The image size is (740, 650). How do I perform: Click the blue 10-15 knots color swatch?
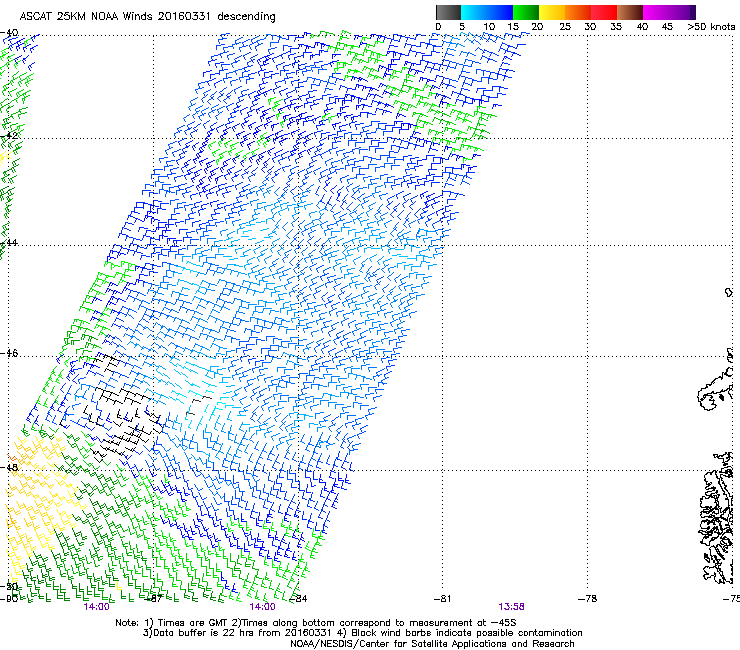(x=500, y=12)
